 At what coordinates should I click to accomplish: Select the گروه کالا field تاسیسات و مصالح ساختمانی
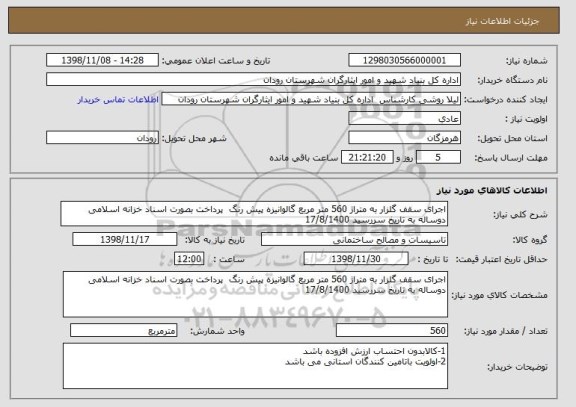pos(354,239)
